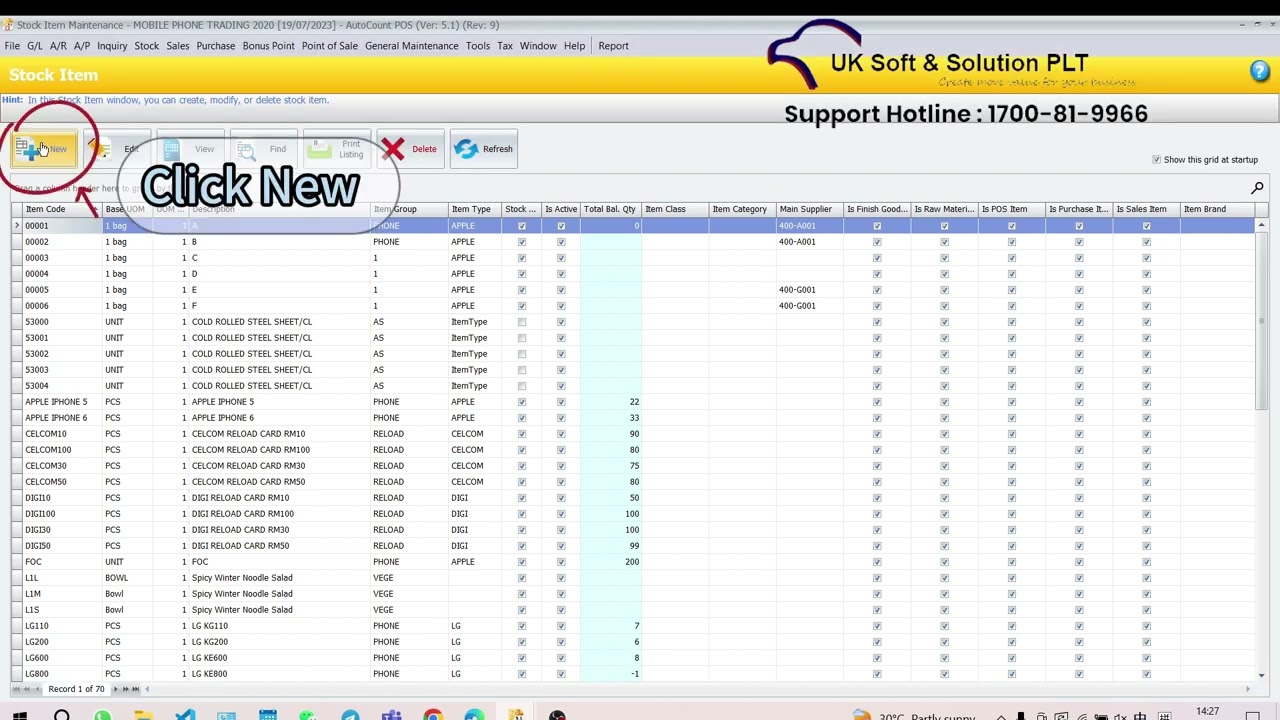Open Print Listing from the toolbar
Image resolution: width=1280 pixels, height=720 pixels.
tap(337, 149)
